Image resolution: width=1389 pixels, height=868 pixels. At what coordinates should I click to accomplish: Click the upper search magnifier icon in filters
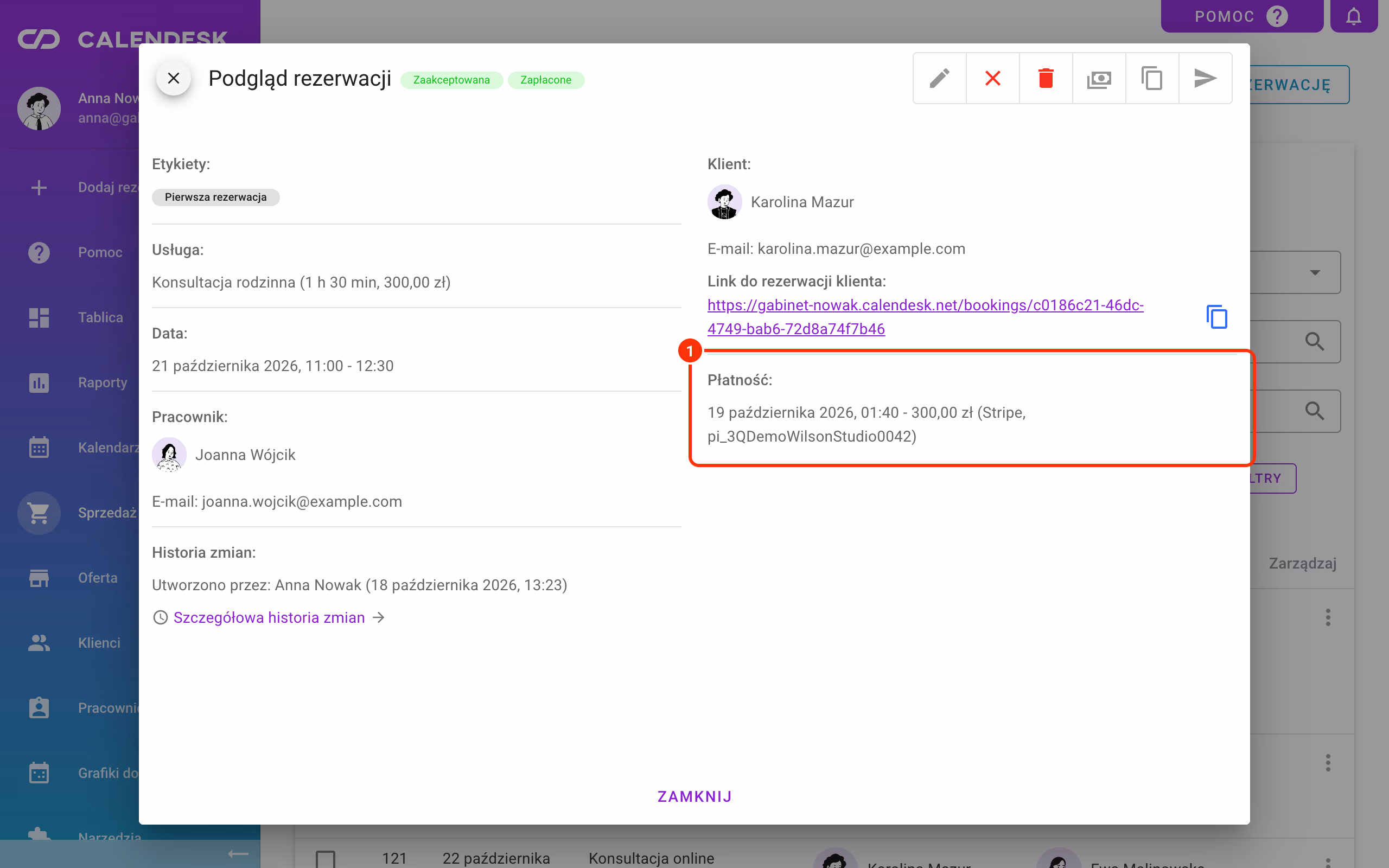pyautogui.click(x=1315, y=342)
